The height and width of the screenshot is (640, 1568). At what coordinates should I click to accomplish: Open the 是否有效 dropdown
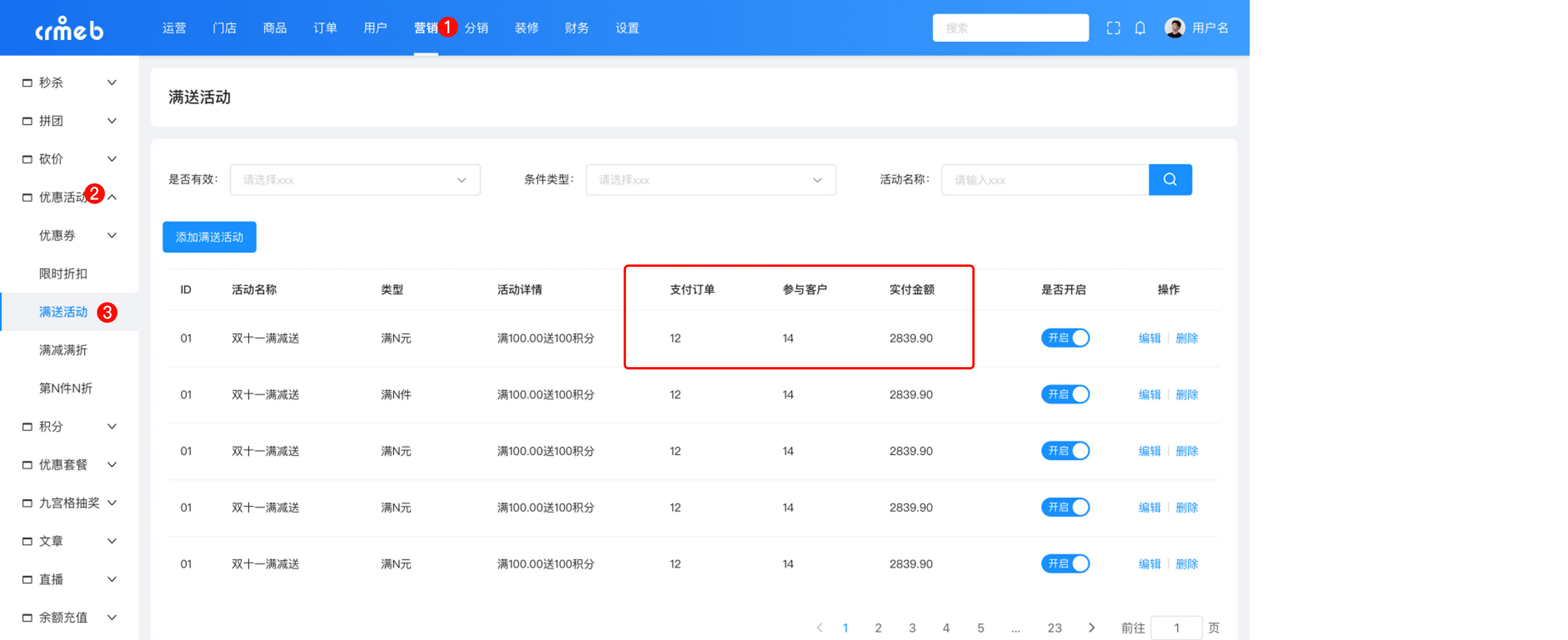[355, 180]
